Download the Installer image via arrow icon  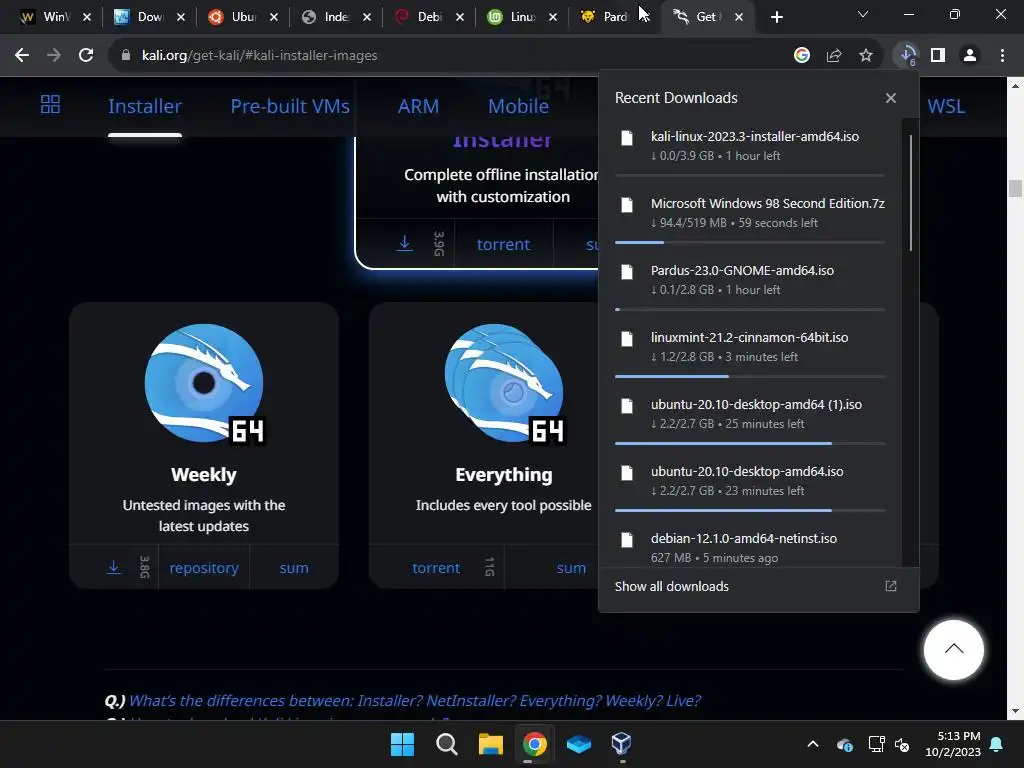tap(405, 244)
